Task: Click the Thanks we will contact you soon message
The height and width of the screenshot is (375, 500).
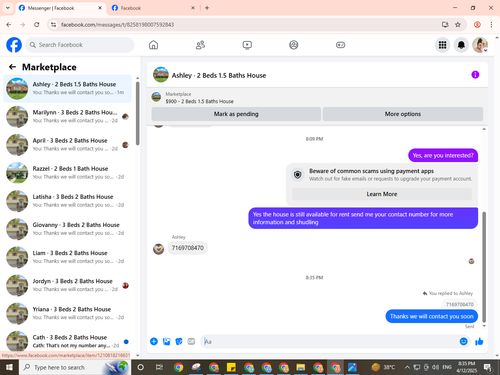Action: click(432, 316)
